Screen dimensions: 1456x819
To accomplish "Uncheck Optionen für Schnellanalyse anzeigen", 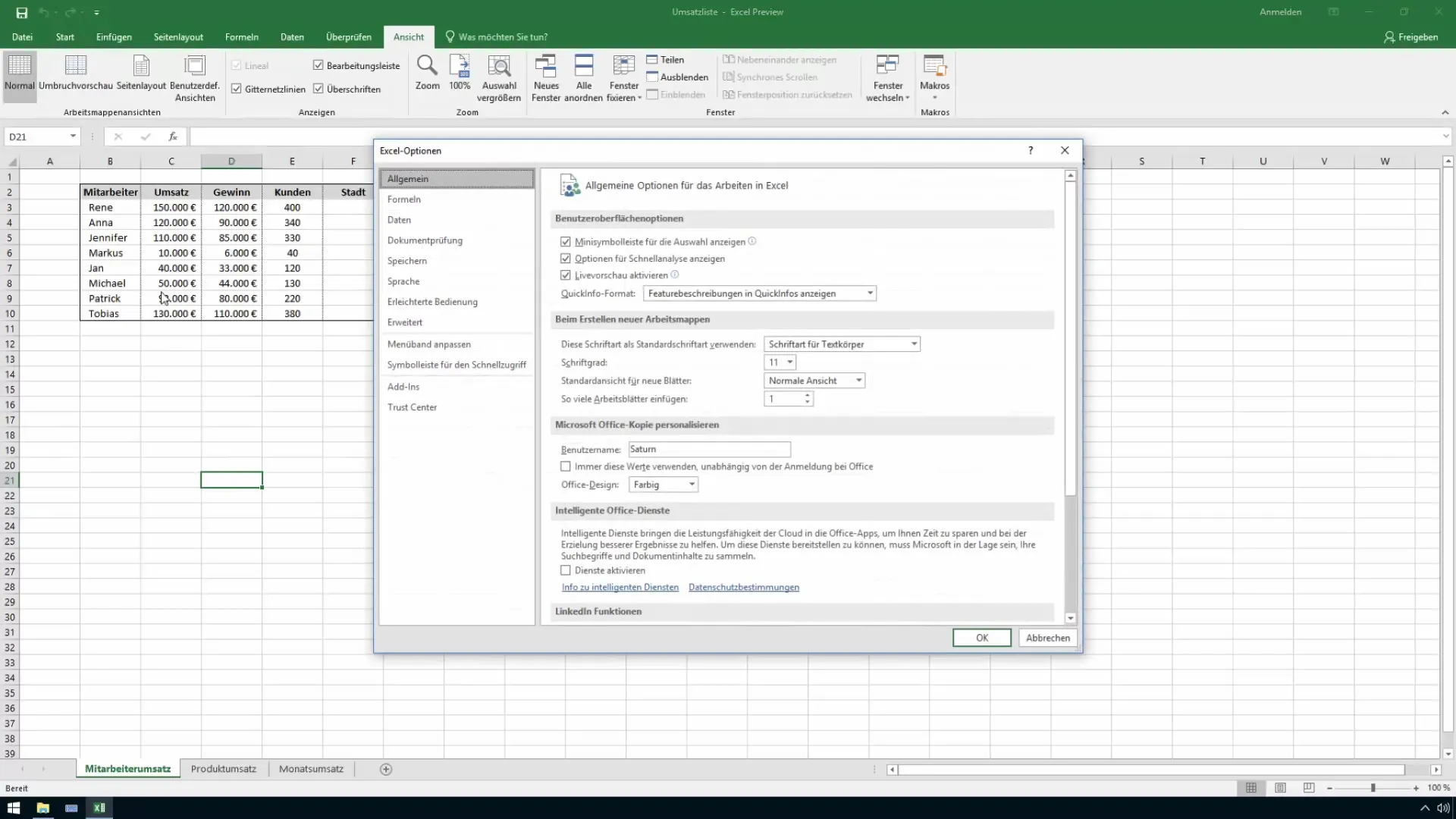I will click(x=566, y=259).
